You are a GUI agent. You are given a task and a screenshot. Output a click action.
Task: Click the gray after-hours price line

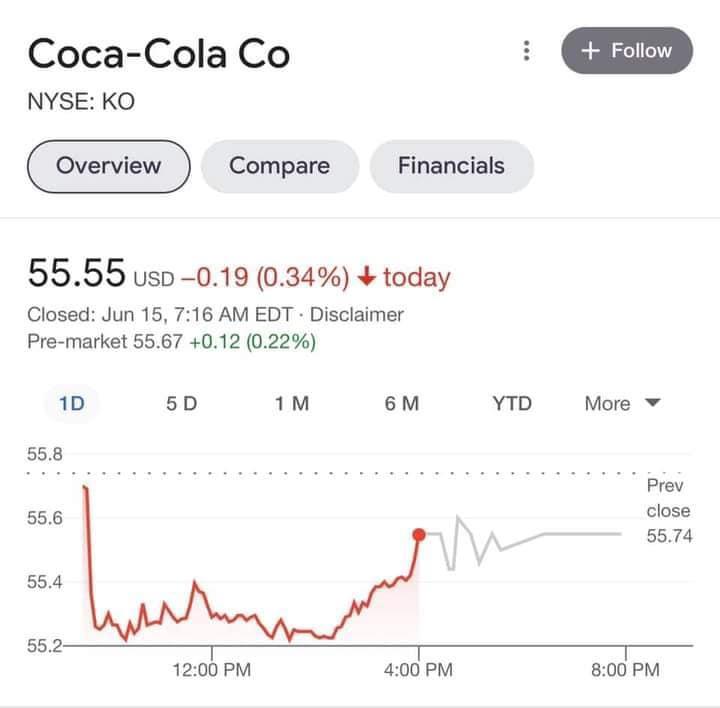pyautogui.click(x=580, y=535)
